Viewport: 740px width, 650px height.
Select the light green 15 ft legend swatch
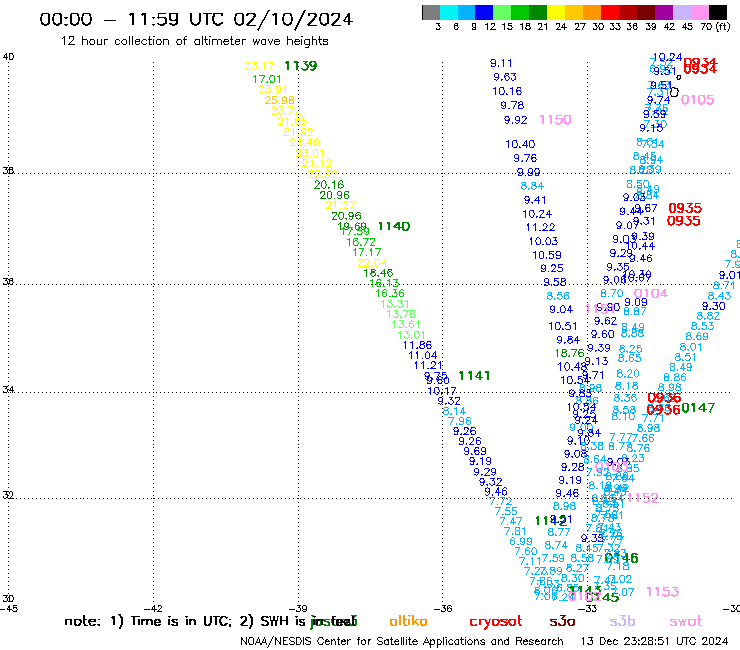tap(503, 12)
